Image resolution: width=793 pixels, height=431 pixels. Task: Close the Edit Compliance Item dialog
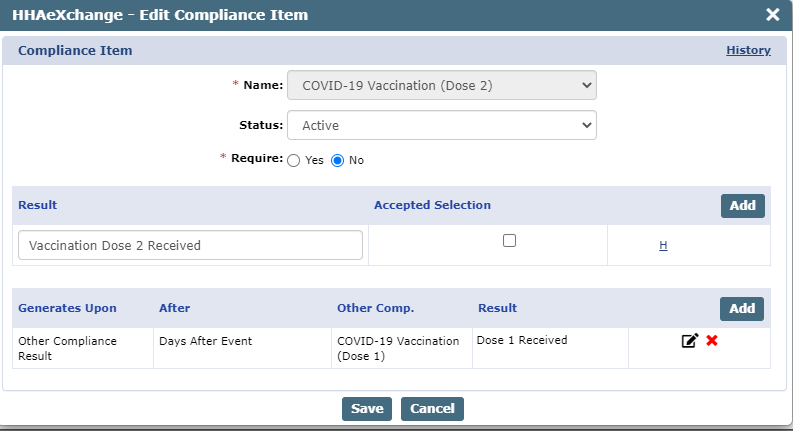772,15
